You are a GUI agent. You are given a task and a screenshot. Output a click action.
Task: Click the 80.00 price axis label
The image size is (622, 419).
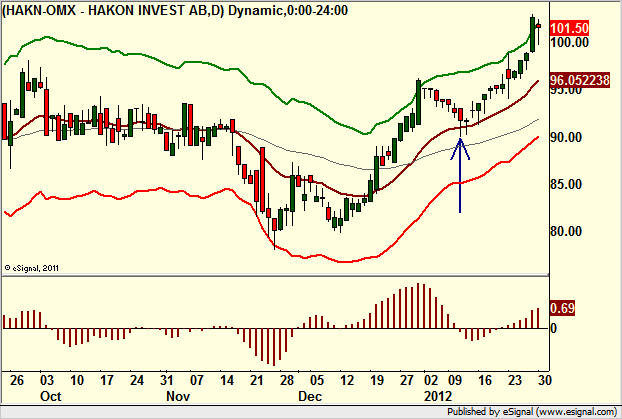click(x=566, y=231)
